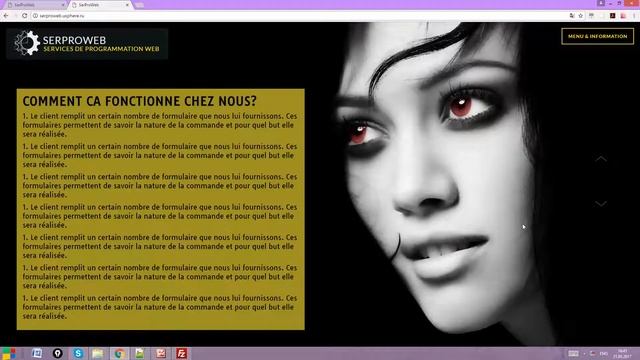640x360 pixels.
Task: Bookmark this page with the star icon
Action: tap(580, 16)
